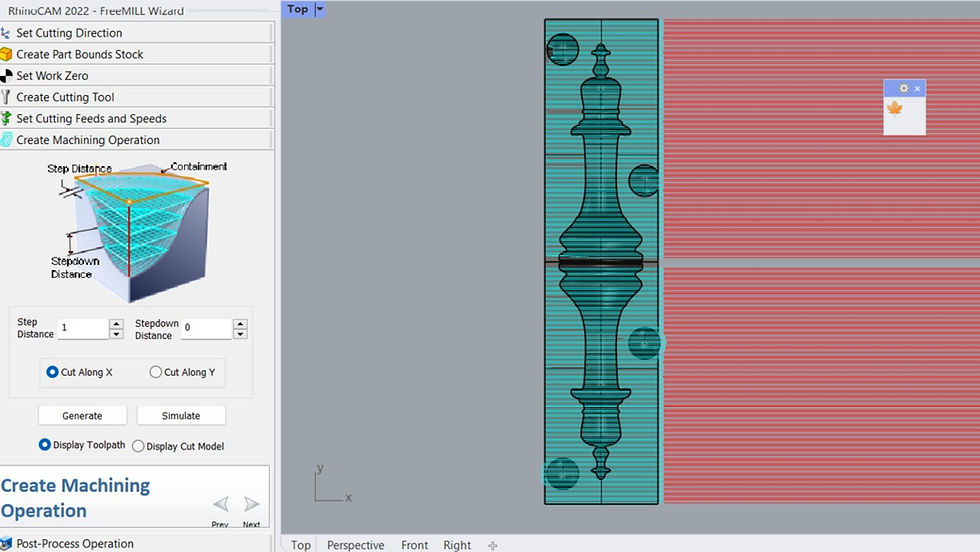
Task: Add a new viewport tab with plus
Action: (492, 545)
